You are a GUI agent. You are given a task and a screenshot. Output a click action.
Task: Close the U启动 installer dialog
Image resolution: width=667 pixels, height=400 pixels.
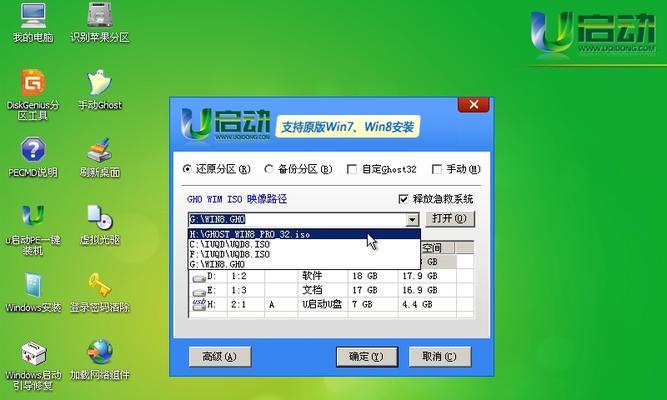(x=473, y=105)
